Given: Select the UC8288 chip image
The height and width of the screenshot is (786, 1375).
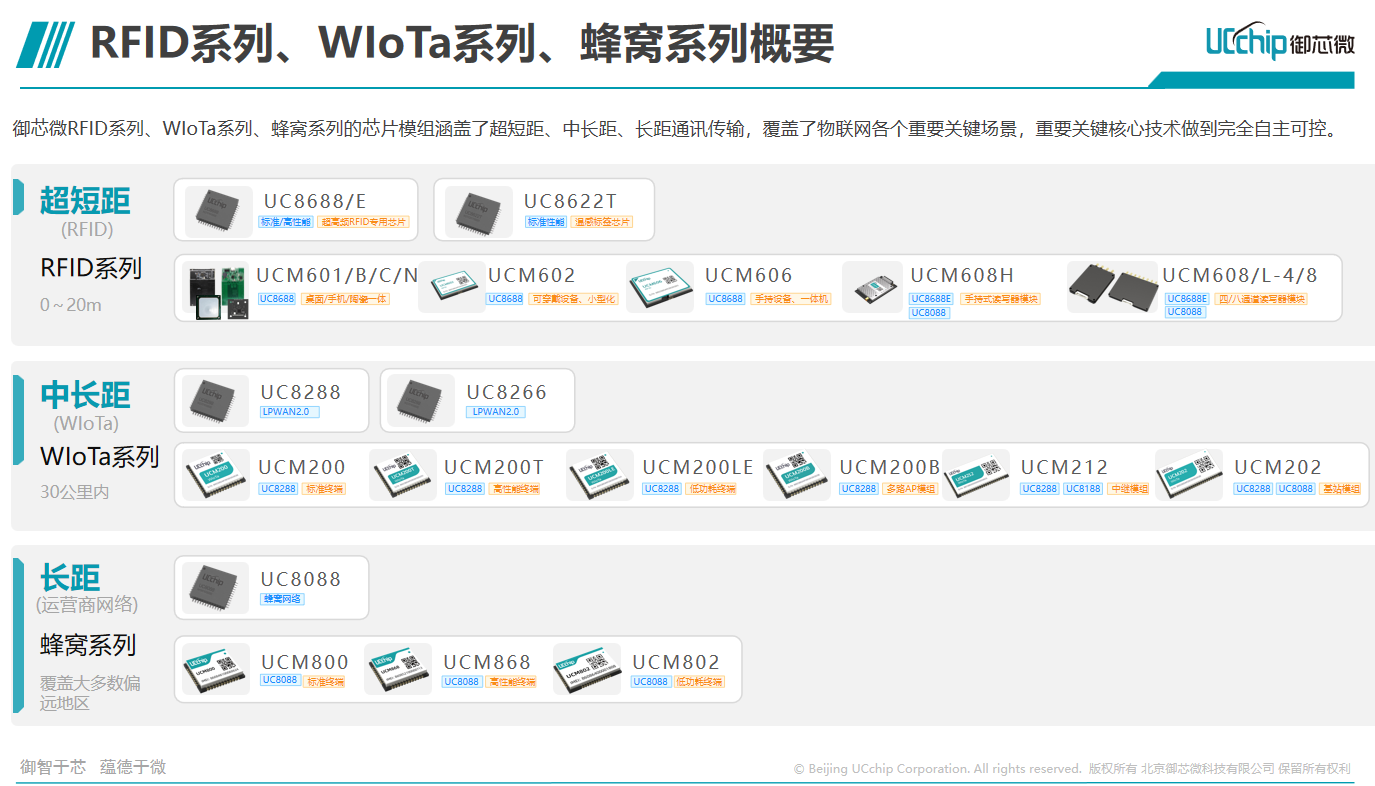Looking at the screenshot, I should point(216,401).
